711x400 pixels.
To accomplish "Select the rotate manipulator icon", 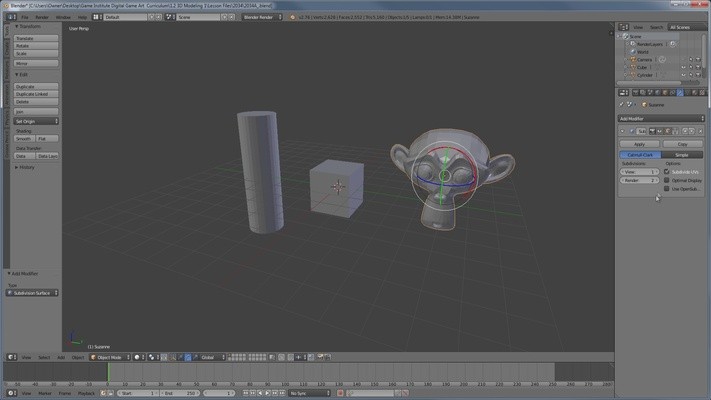I will tap(188, 357).
